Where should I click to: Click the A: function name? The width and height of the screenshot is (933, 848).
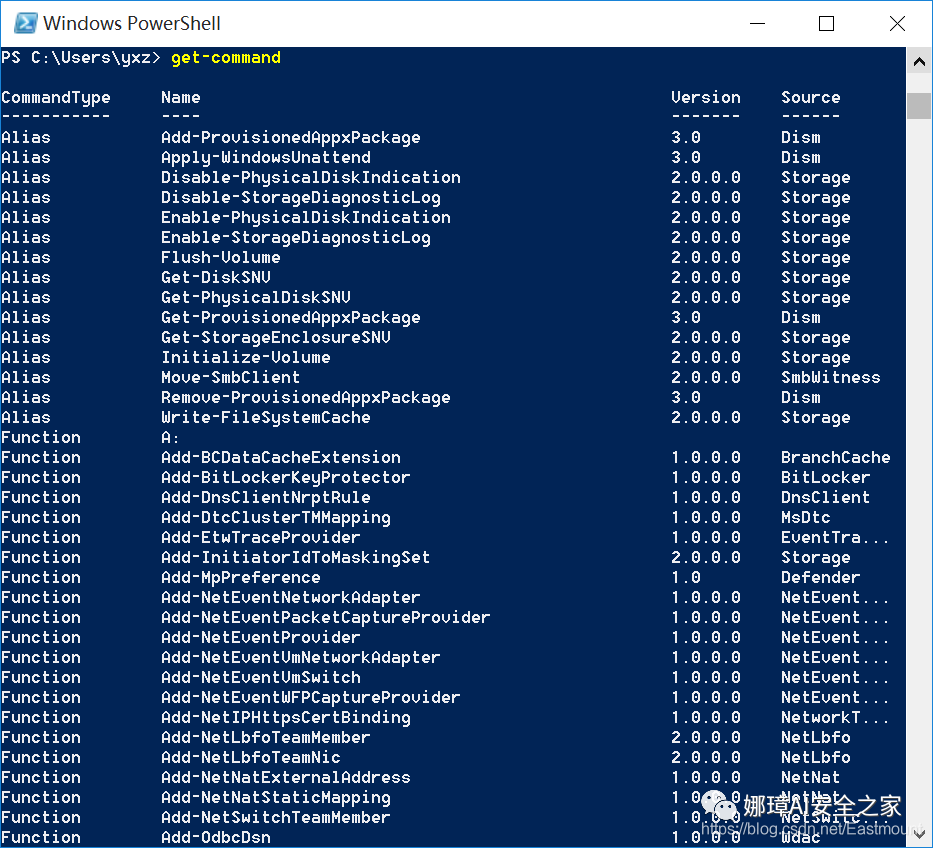pyautogui.click(x=170, y=437)
